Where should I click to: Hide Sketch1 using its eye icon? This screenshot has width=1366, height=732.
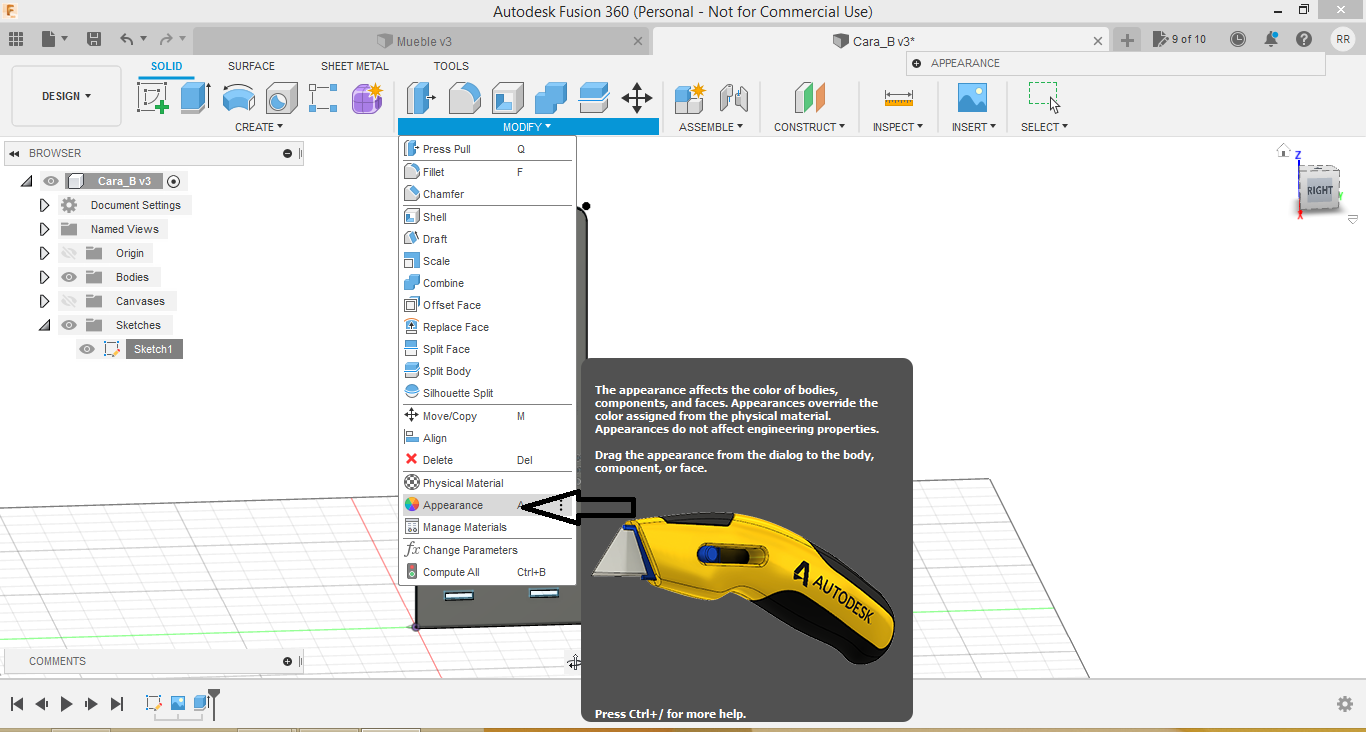coord(87,349)
